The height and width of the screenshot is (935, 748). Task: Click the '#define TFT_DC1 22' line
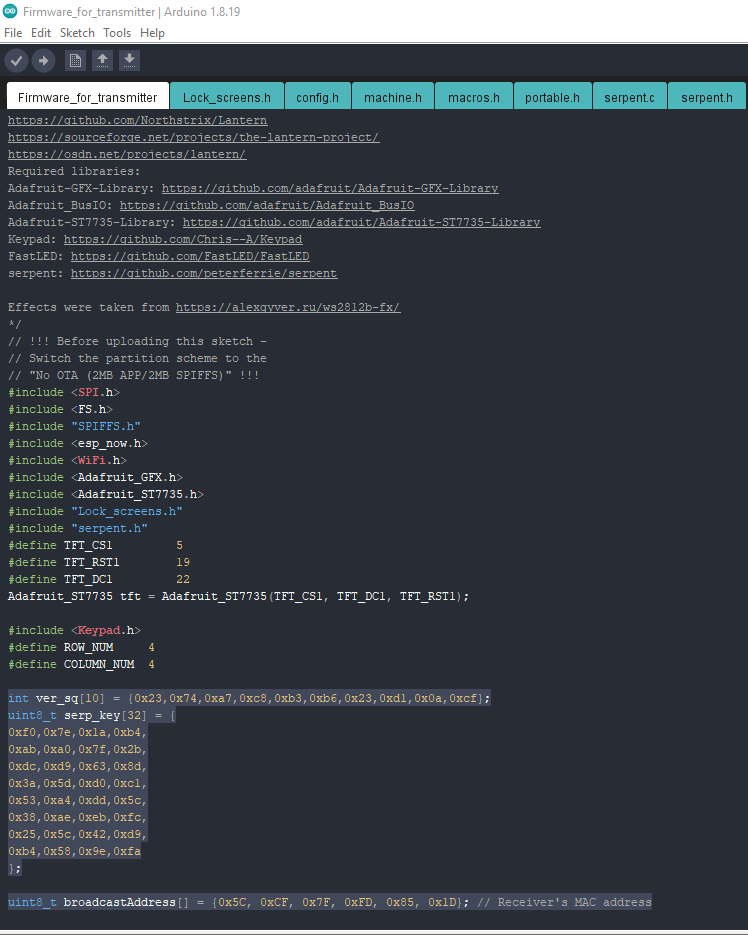click(99, 579)
